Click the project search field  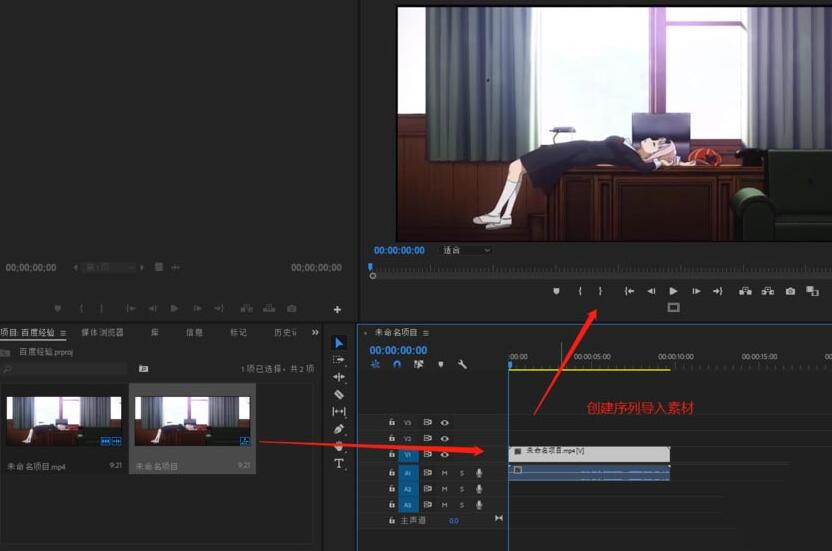[x=64, y=368]
